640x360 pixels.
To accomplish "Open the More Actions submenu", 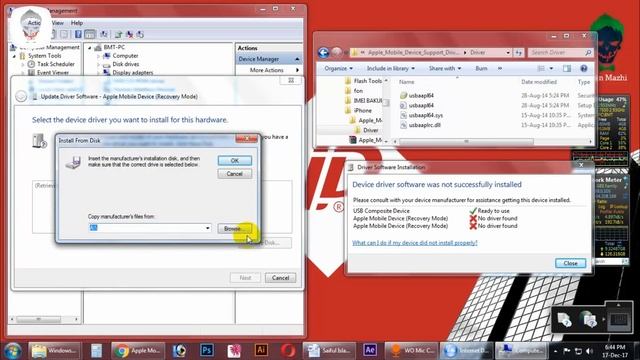I will [269, 70].
